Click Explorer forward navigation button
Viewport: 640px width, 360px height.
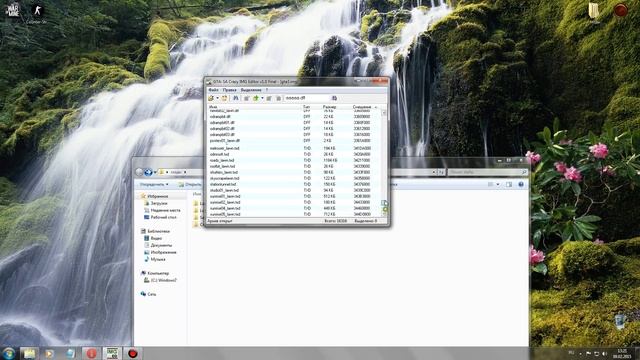pos(148,172)
